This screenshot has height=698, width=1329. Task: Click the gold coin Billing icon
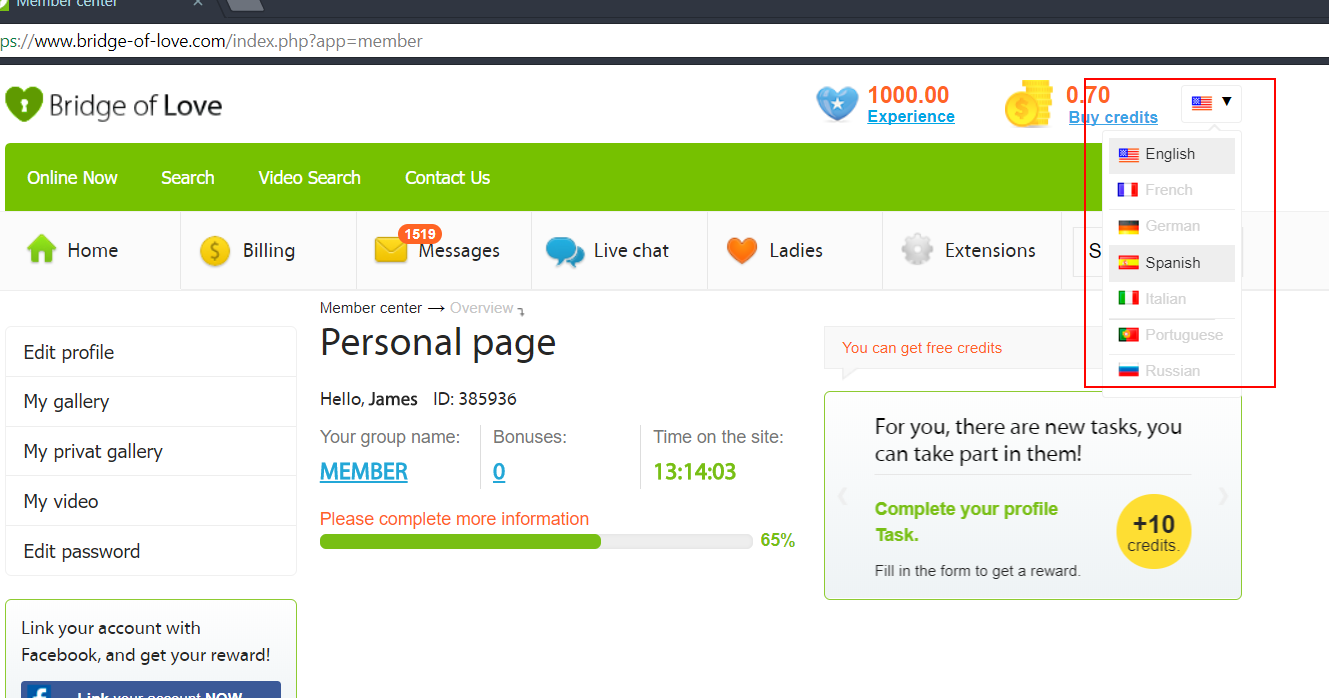(x=215, y=251)
